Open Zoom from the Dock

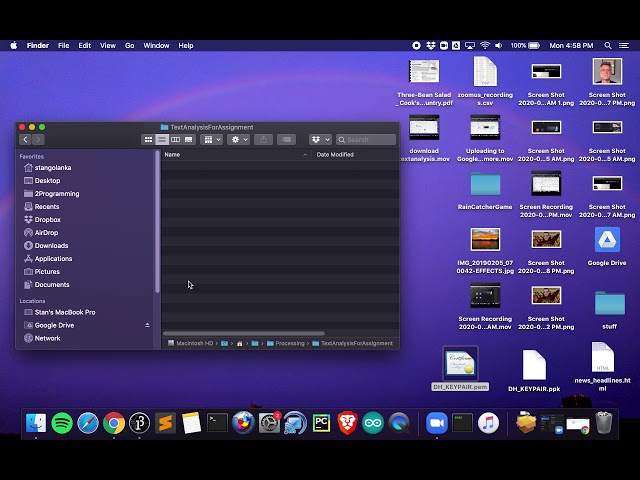pyautogui.click(x=437, y=423)
